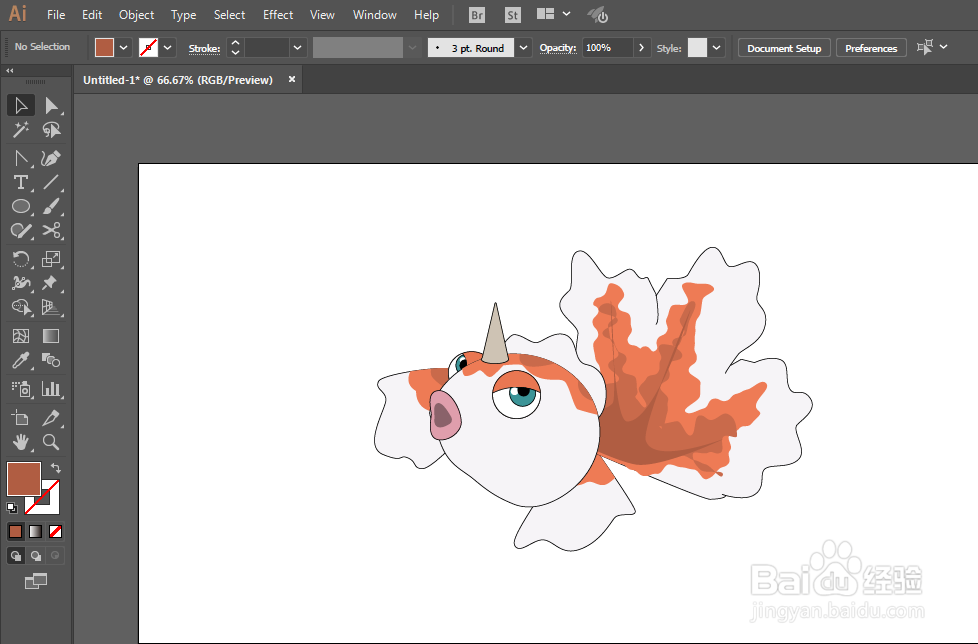Choose the Gradient tool
978x644 pixels.
[51, 336]
